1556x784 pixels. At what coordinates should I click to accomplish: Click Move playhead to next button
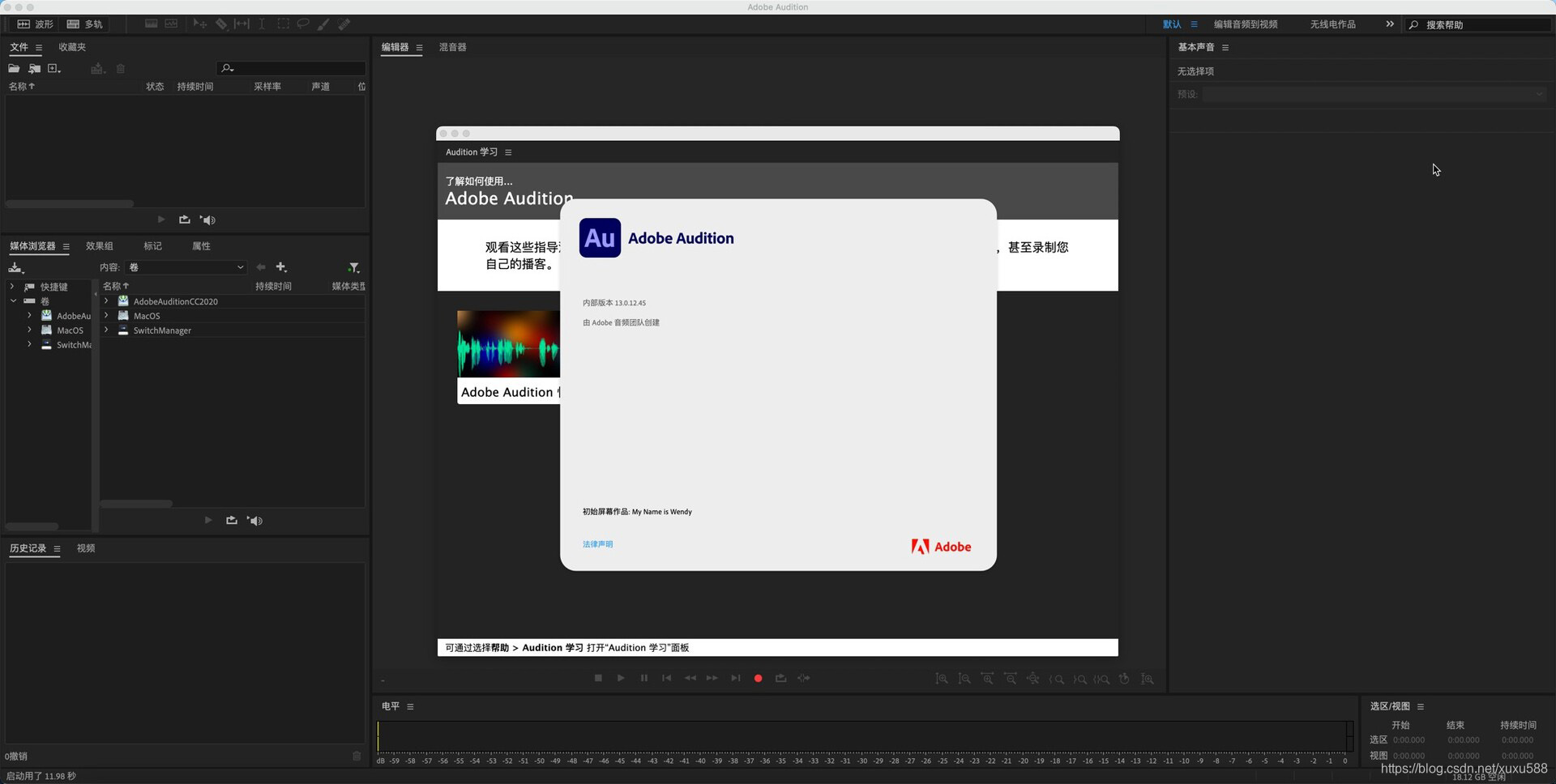[x=735, y=679]
